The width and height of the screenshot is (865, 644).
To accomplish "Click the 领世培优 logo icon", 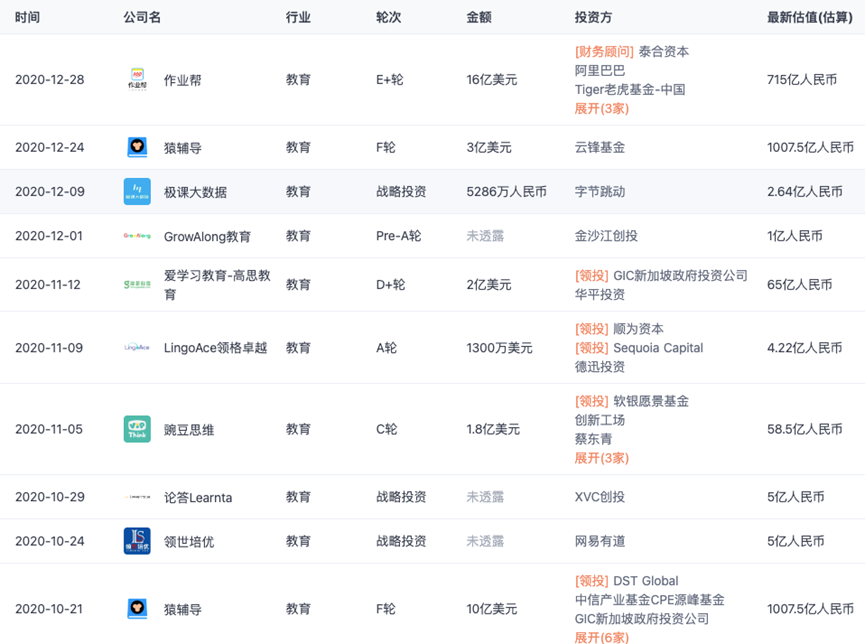I will [x=136, y=540].
